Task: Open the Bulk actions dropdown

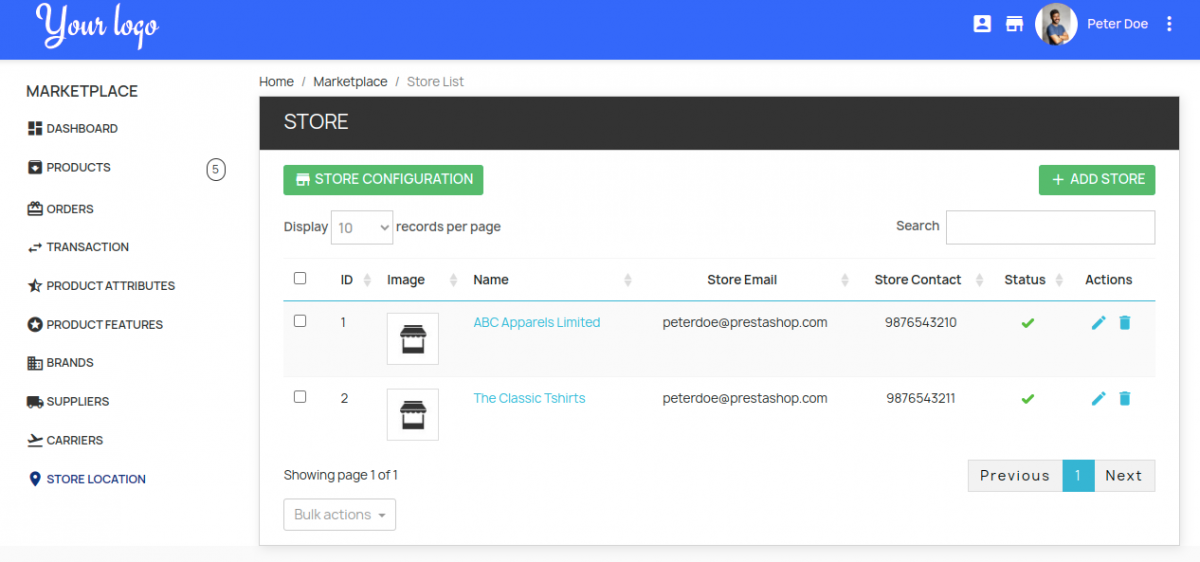Action: tap(340, 515)
